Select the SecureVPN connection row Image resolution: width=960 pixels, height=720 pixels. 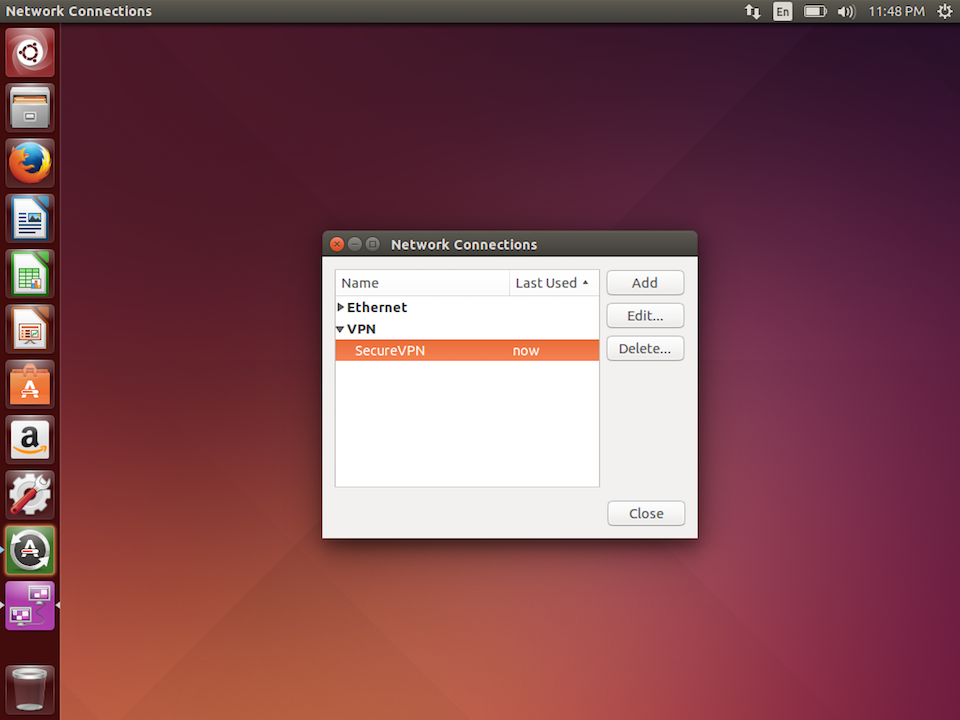click(x=466, y=350)
